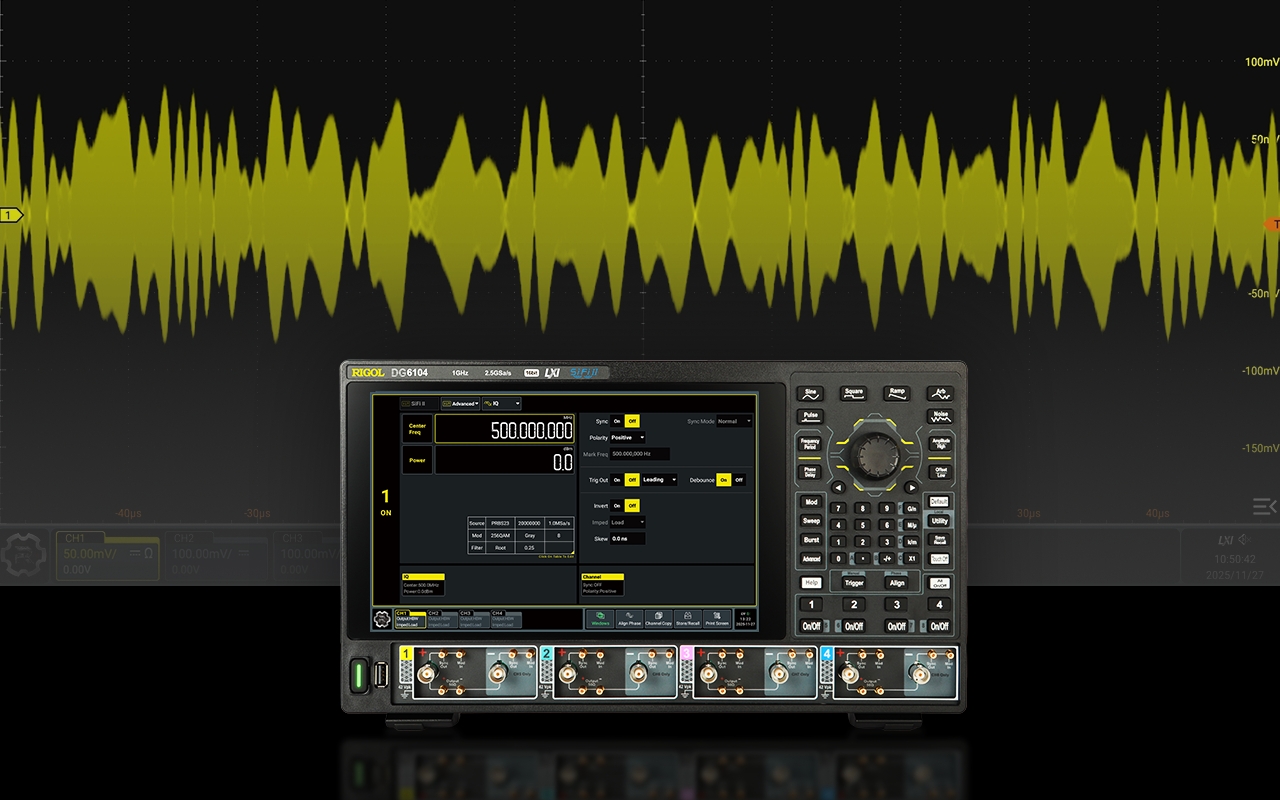1280x800 pixels.
Task: Tap the Print Screen icon
Action: click(716, 619)
